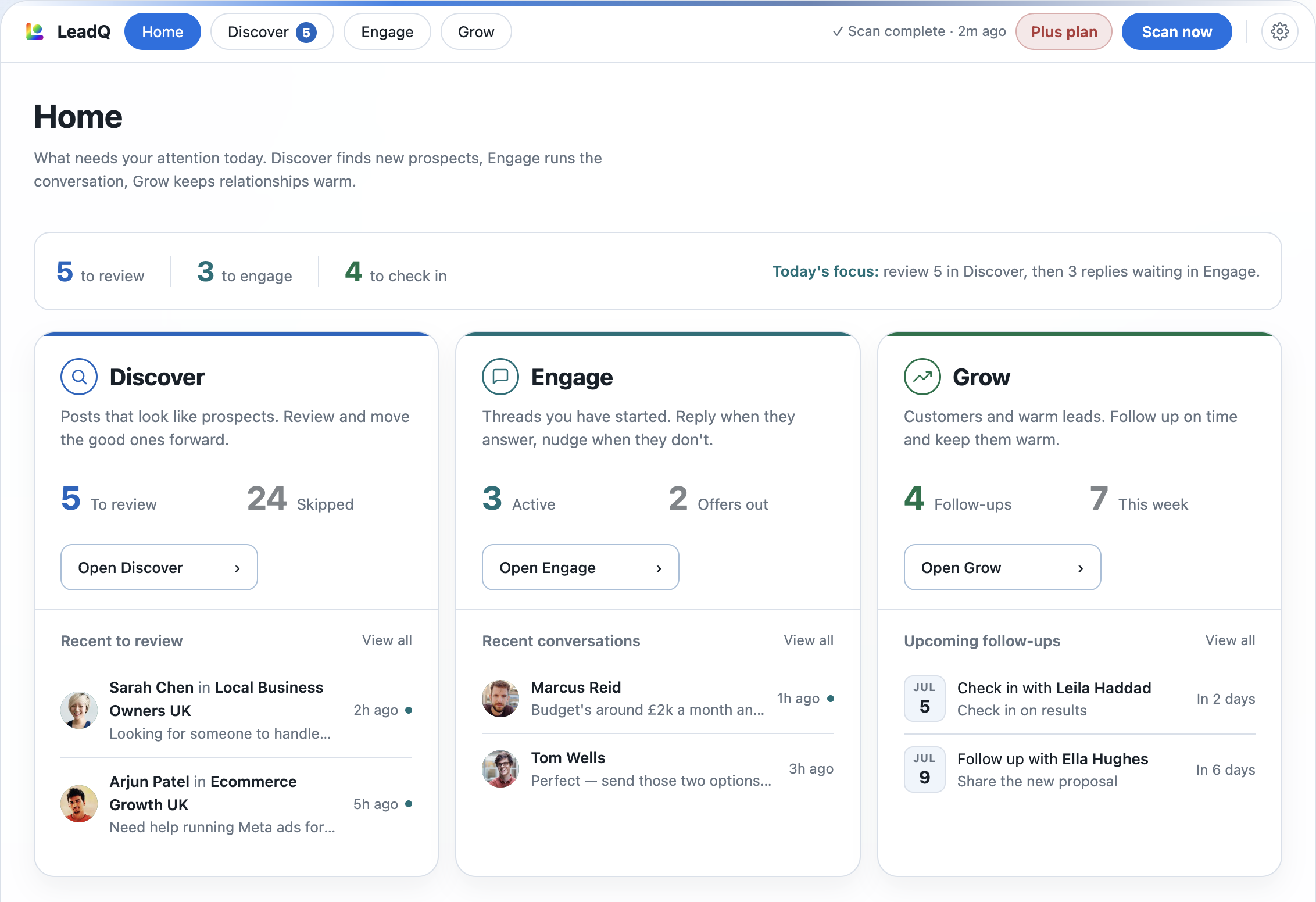View all in Upcoming follow-ups
Screen dimensions: 1316x902
click(x=1230, y=640)
